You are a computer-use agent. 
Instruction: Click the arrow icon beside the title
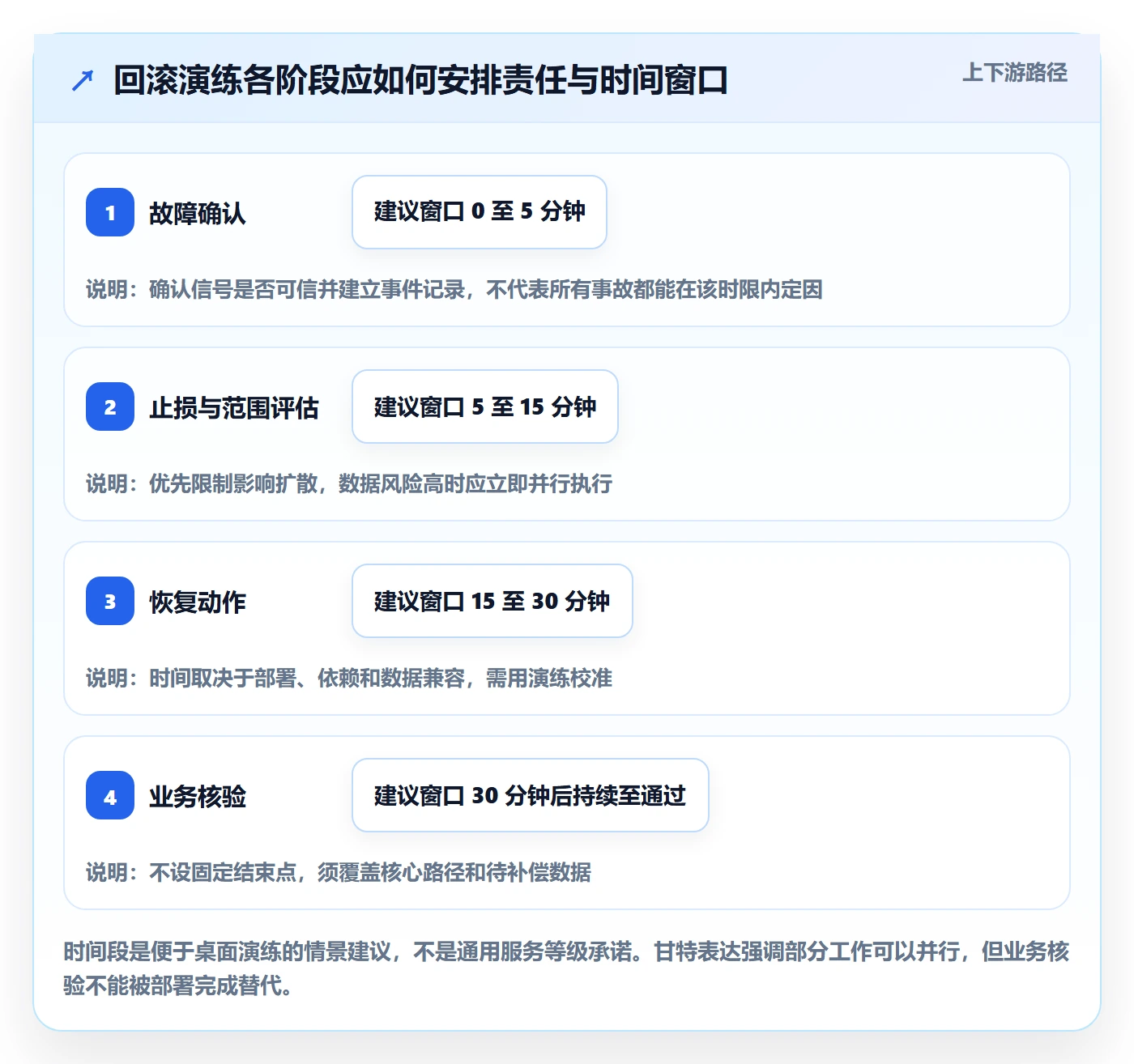(83, 80)
